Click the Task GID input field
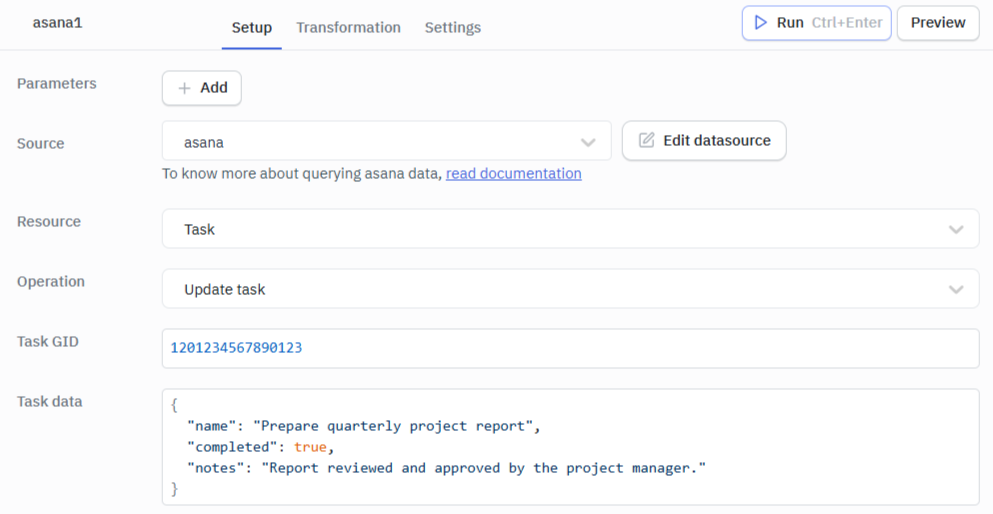This screenshot has width=993, height=514. (x=570, y=348)
